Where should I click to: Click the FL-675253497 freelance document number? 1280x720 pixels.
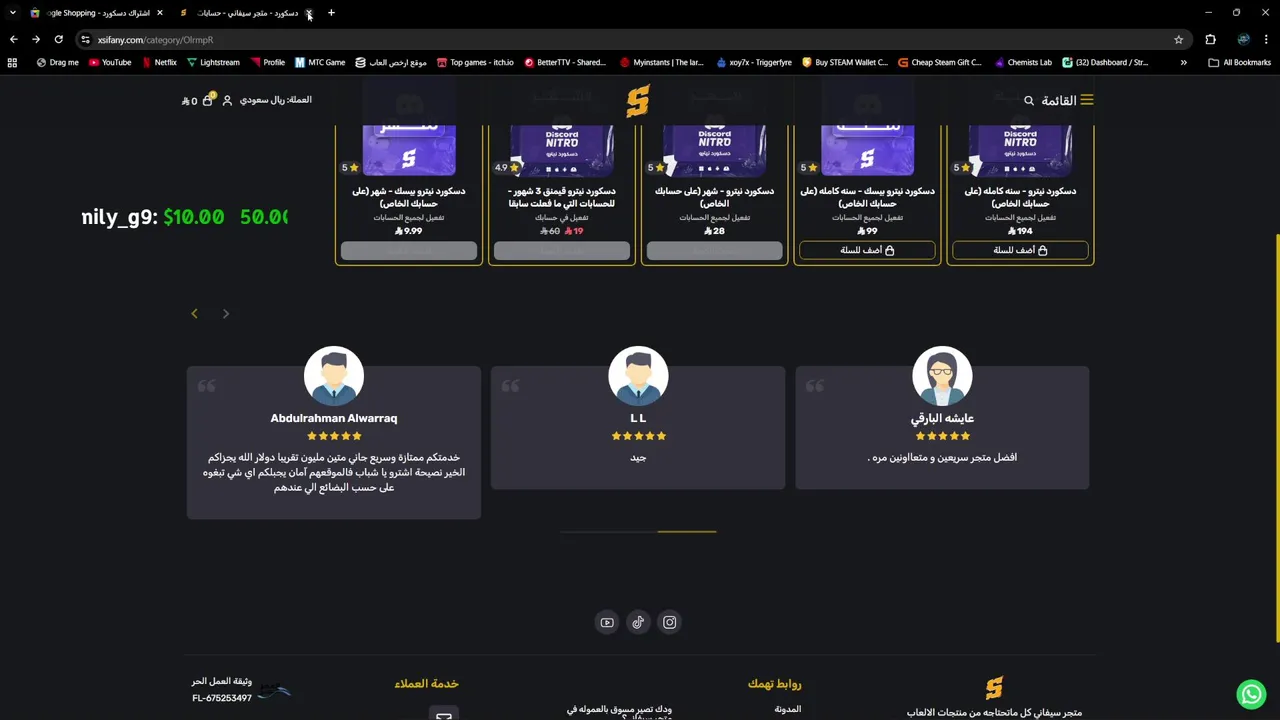point(222,698)
